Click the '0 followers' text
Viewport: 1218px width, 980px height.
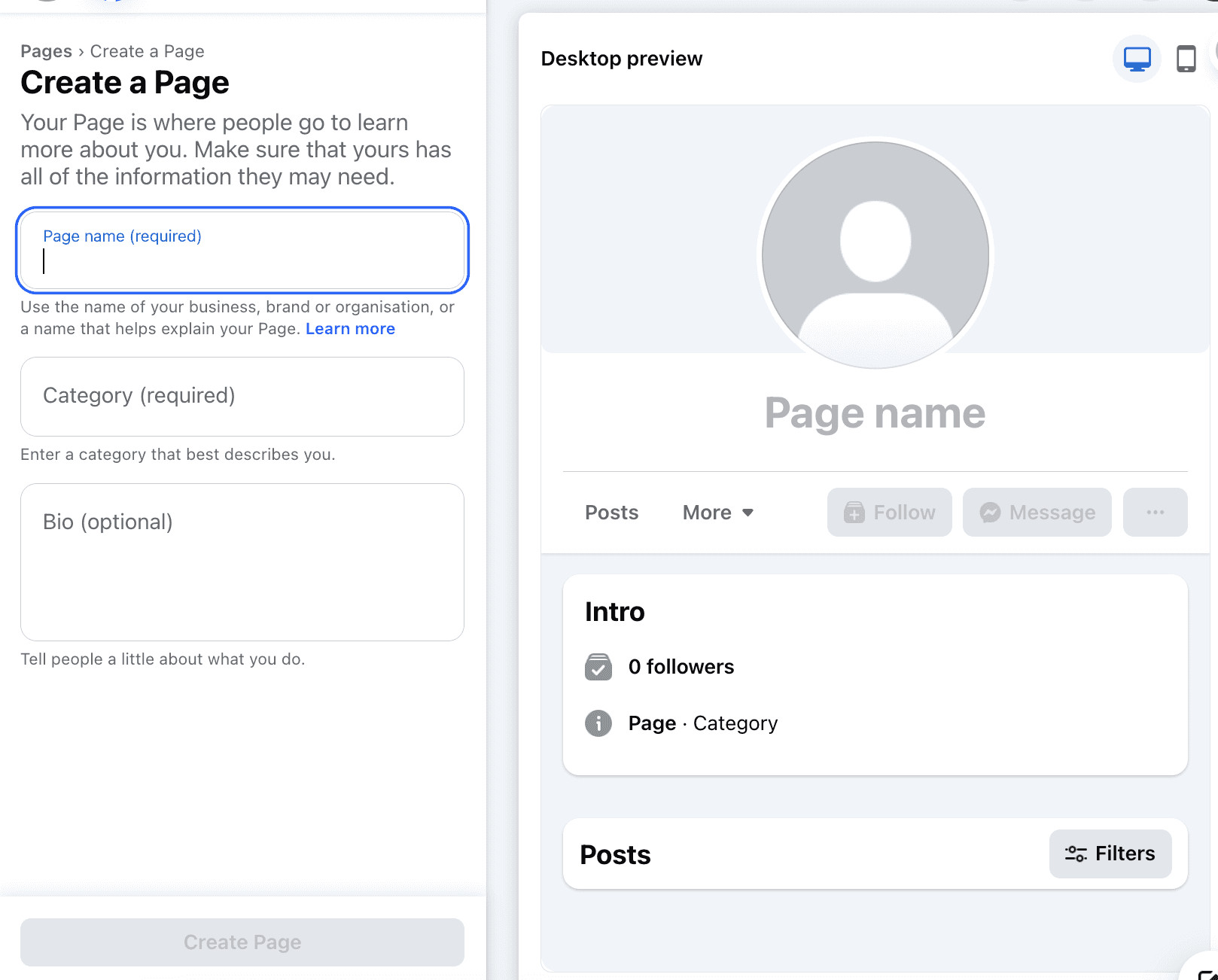point(681,667)
